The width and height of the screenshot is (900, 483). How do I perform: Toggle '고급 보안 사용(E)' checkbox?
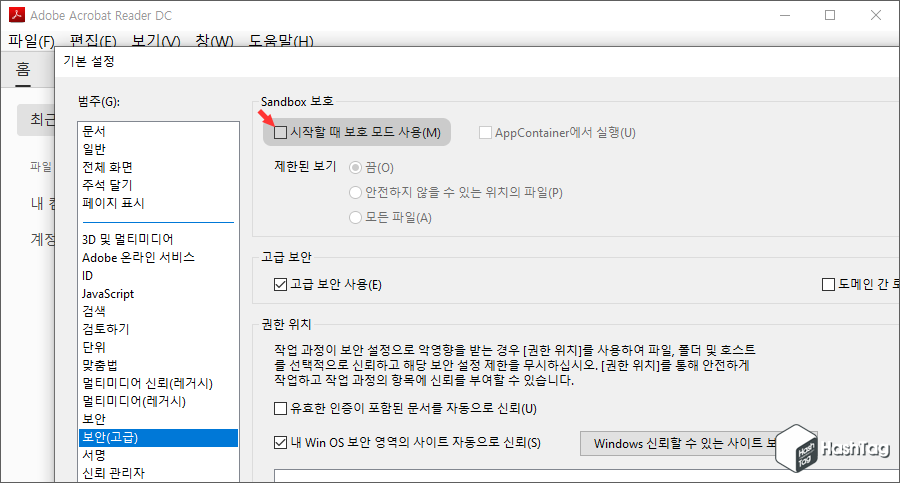click(x=280, y=284)
